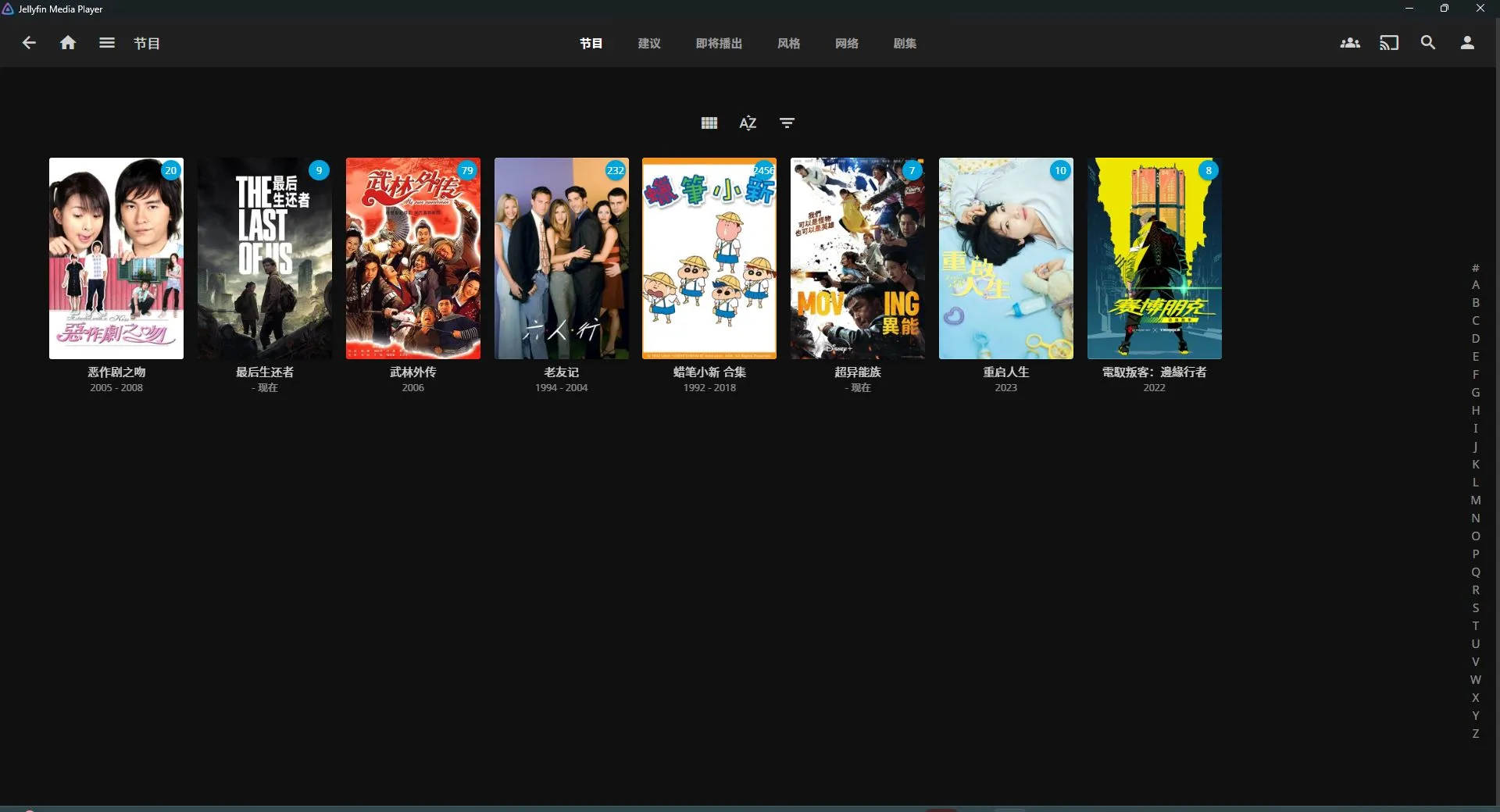This screenshot has height=812, width=1500.
Task: Go back with the arrow icon
Action: coord(29,43)
